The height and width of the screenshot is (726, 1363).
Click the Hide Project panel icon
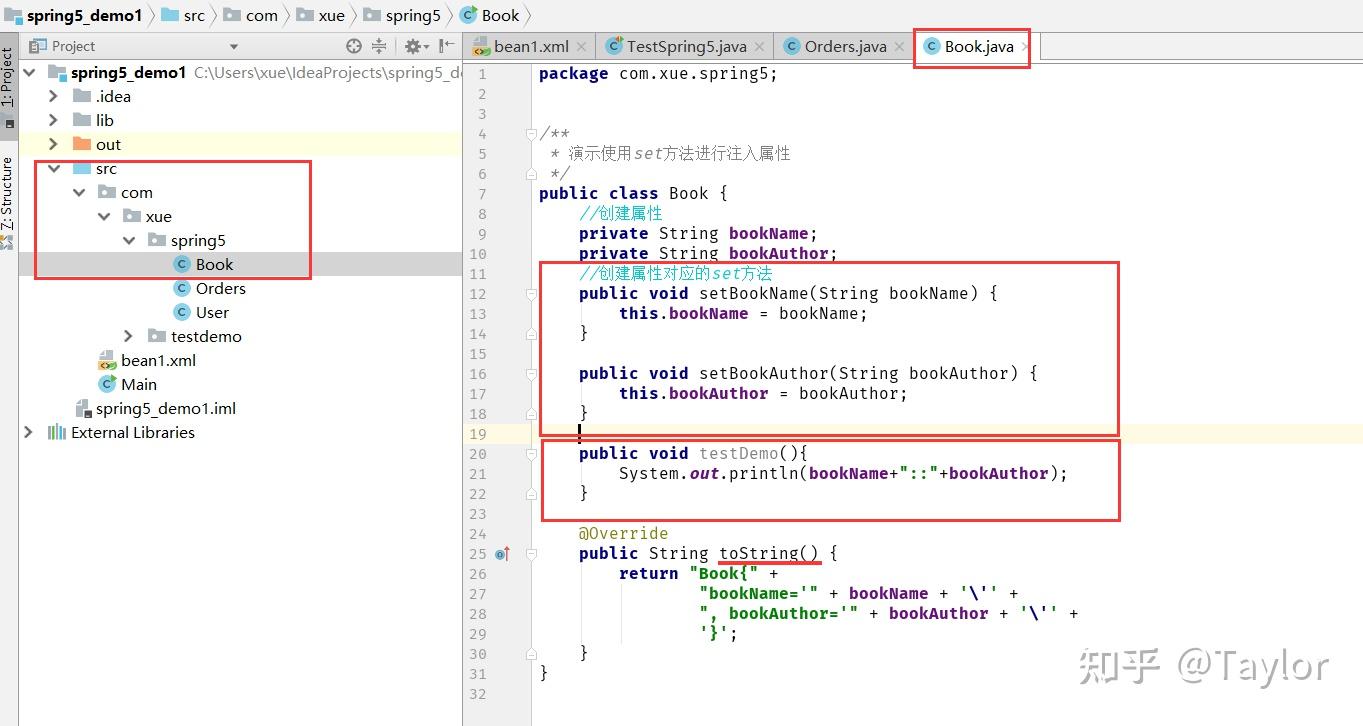[446, 46]
